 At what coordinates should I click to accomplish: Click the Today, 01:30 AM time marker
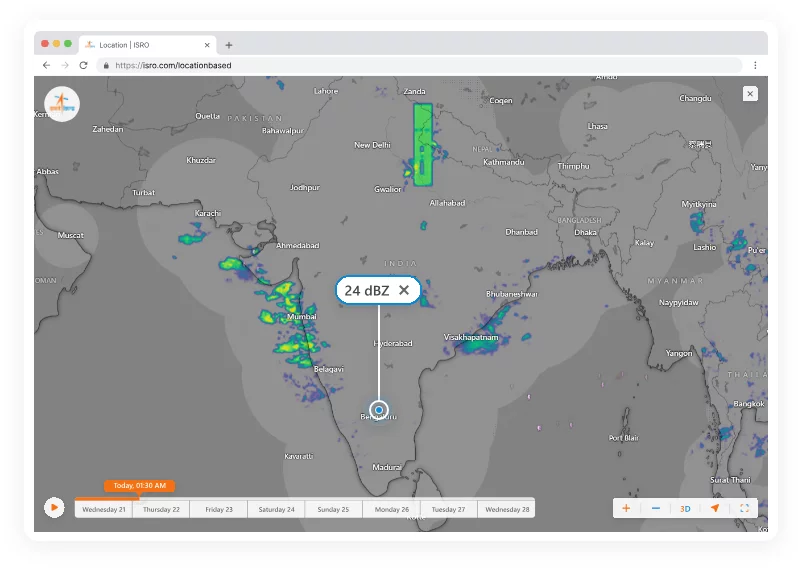point(139,486)
